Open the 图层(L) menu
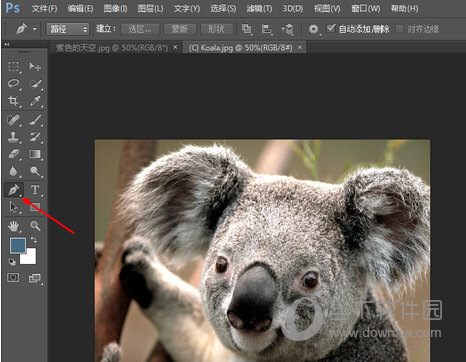Viewport: 466px width, 362px height. coord(151,8)
